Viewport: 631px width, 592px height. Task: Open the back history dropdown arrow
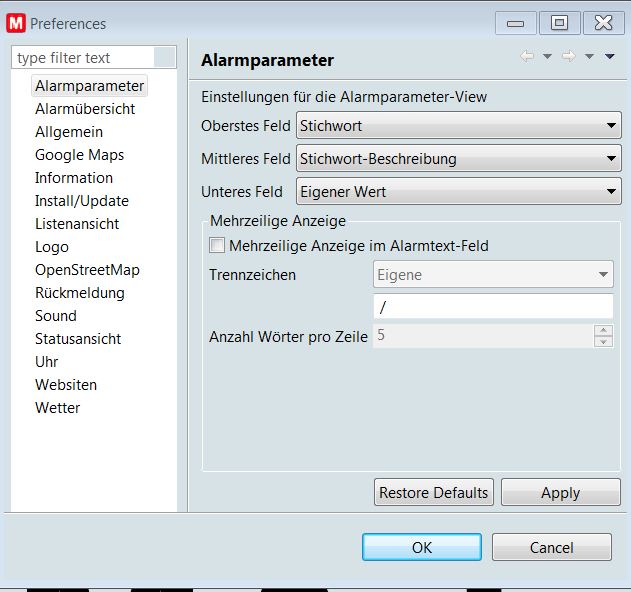pyautogui.click(x=547, y=57)
